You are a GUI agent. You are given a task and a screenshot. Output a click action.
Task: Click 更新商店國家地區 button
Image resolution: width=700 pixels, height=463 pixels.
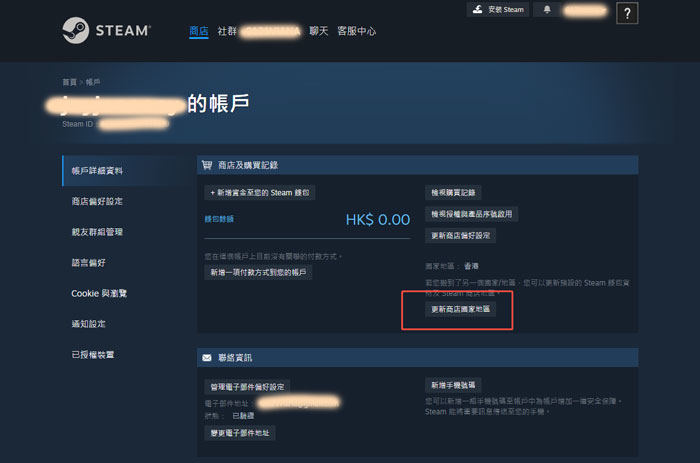(x=460, y=309)
